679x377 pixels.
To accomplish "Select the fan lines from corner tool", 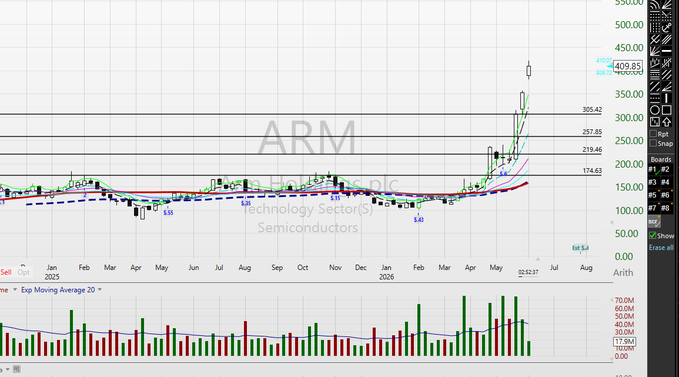I will tap(654, 51).
